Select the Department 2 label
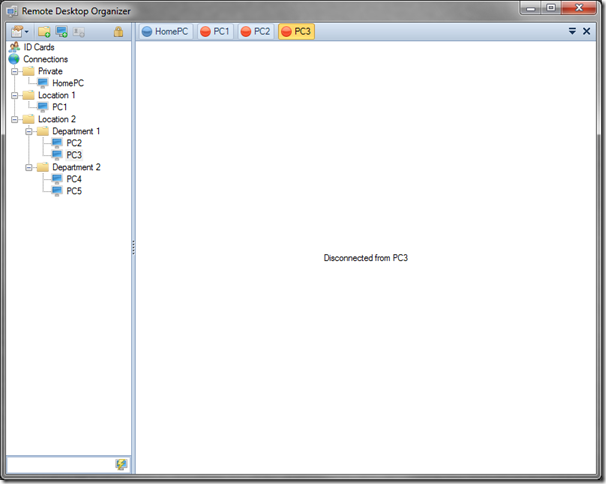Image resolution: width=606 pixels, height=484 pixels. 77,167
